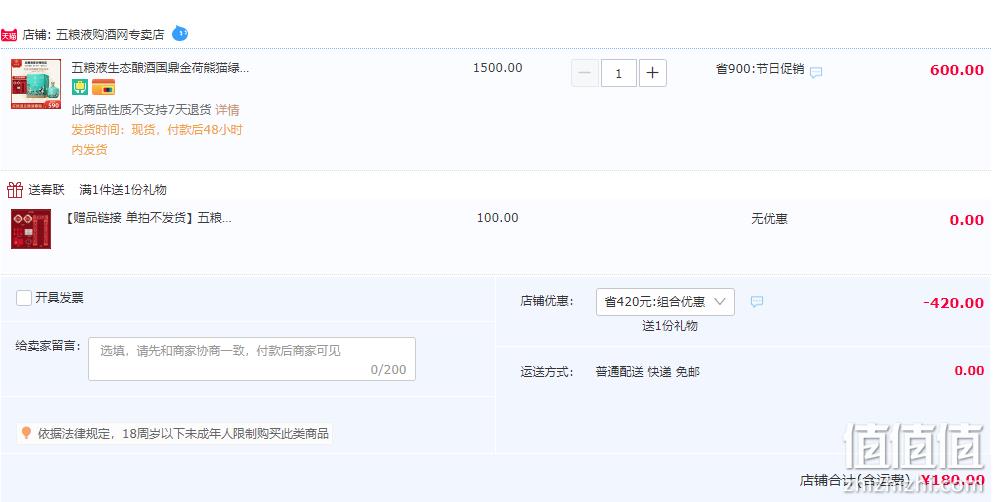Click the gift subtotal 0.00

click(966, 220)
